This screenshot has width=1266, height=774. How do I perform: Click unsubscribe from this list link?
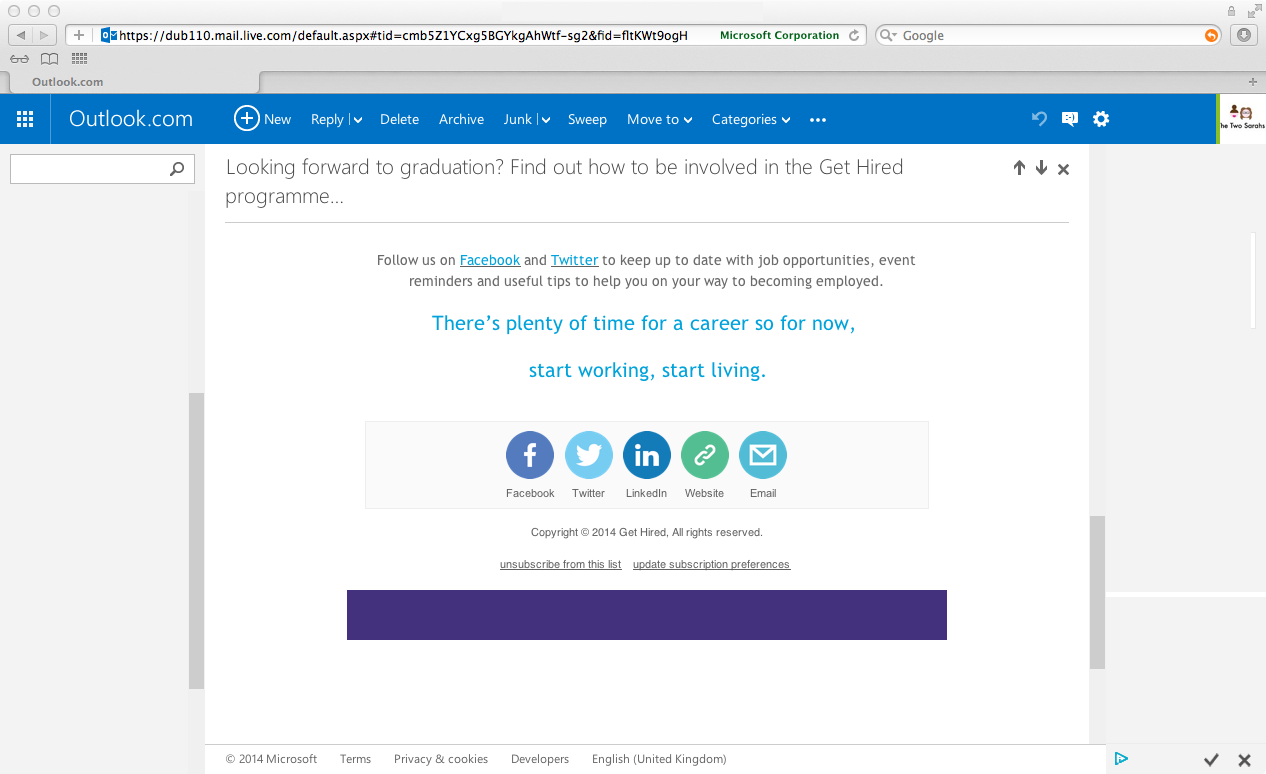pos(561,564)
